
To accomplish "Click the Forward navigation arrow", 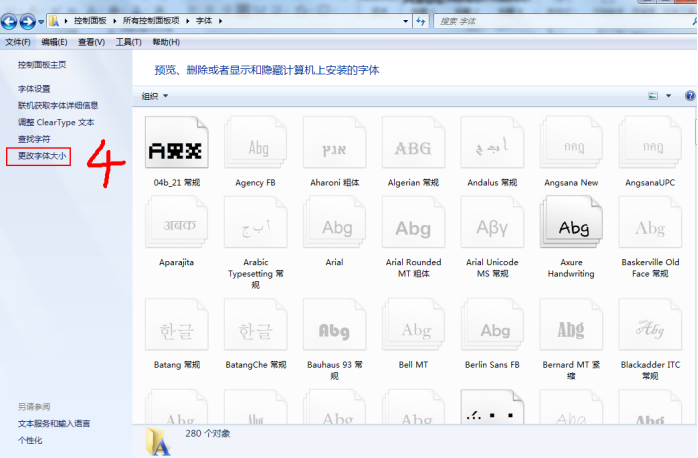I will 28,21.
